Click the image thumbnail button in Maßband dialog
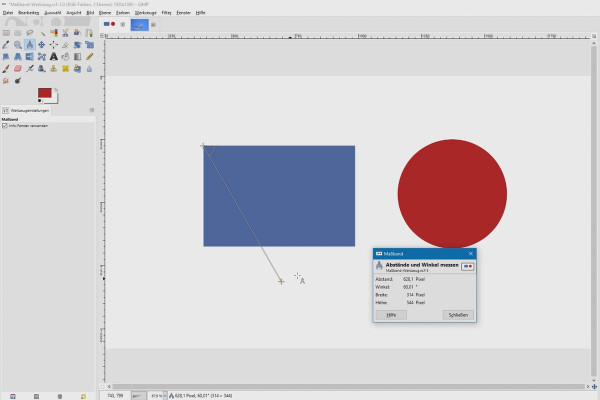Viewport: 600px width, 400px height. [x=468, y=266]
